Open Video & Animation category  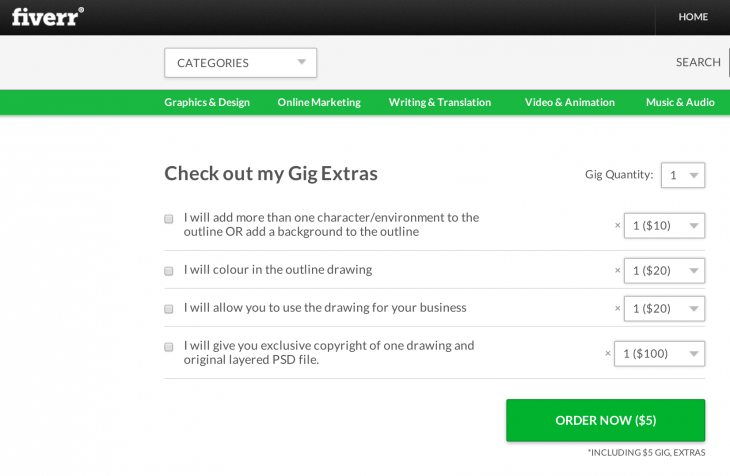point(570,102)
